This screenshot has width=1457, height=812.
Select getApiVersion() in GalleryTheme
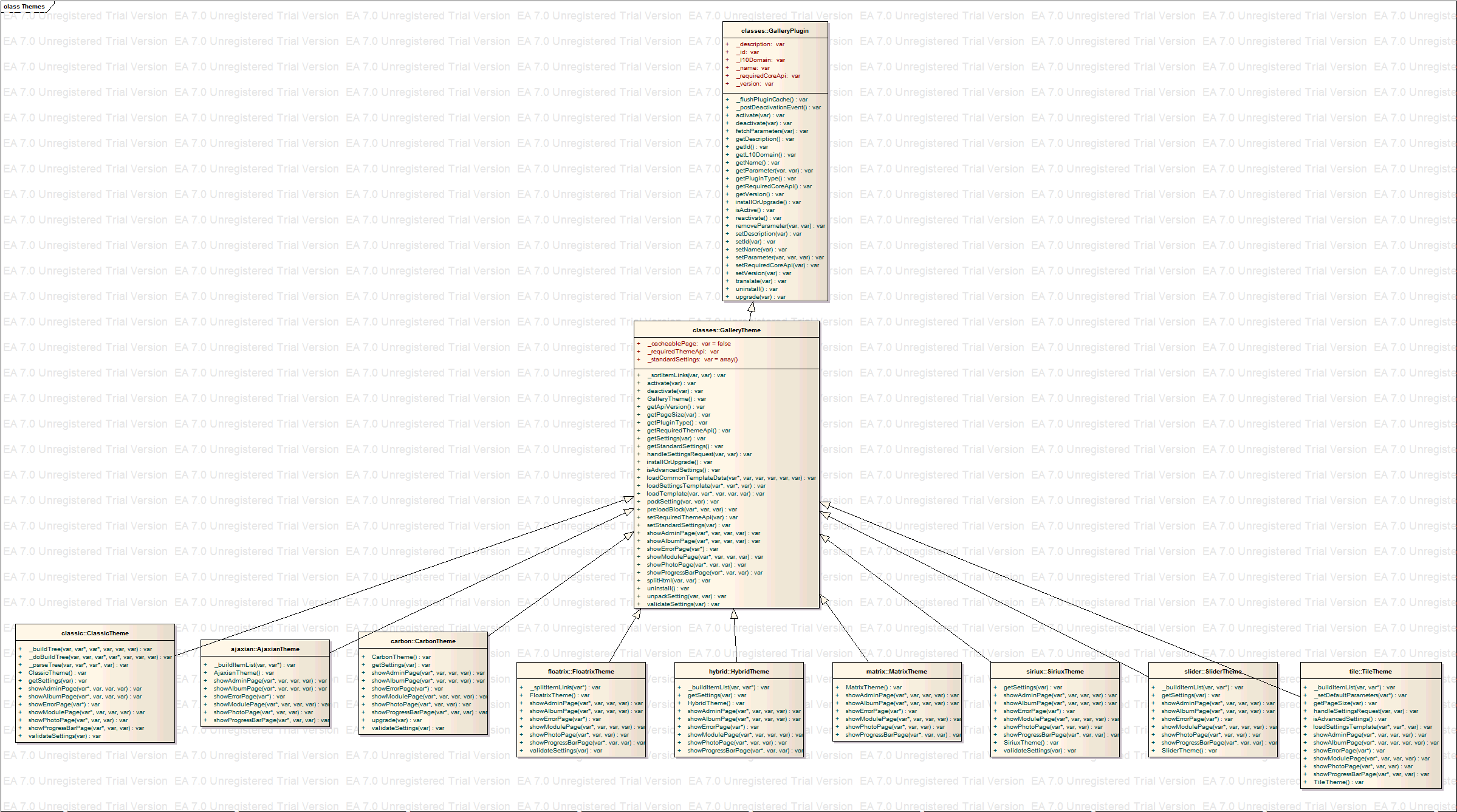676,407
